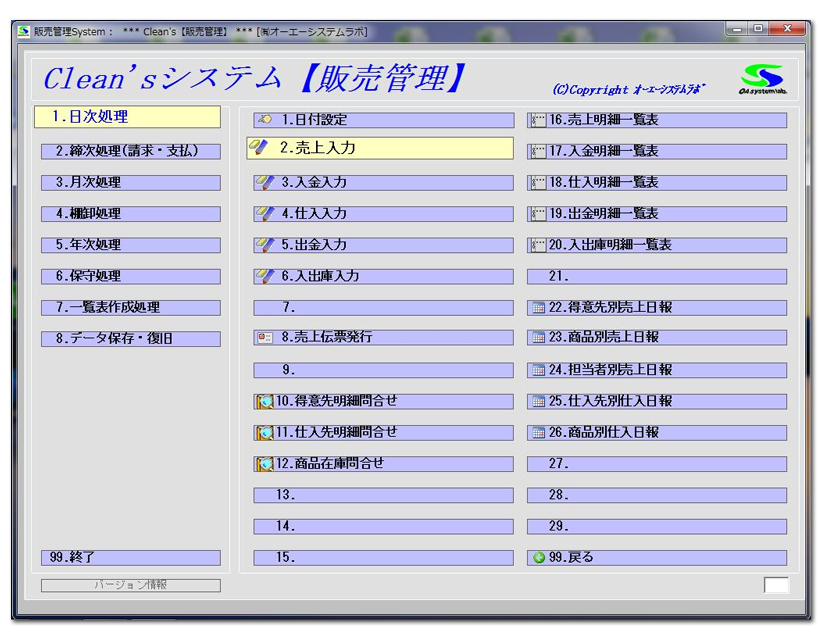Click the empty 29. button

coord(657,527)
